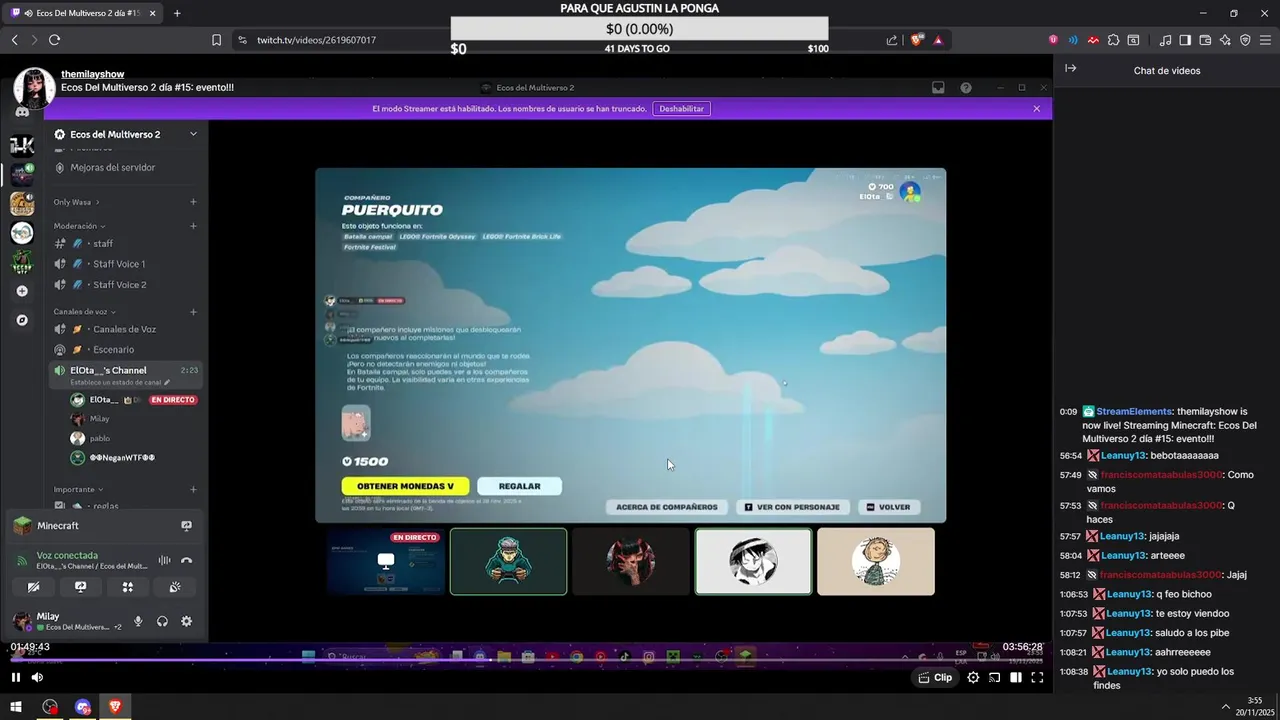The width and height of the screenshot is (1280, 720).
Task: Open the Discord soundboard
Action: 175,587
